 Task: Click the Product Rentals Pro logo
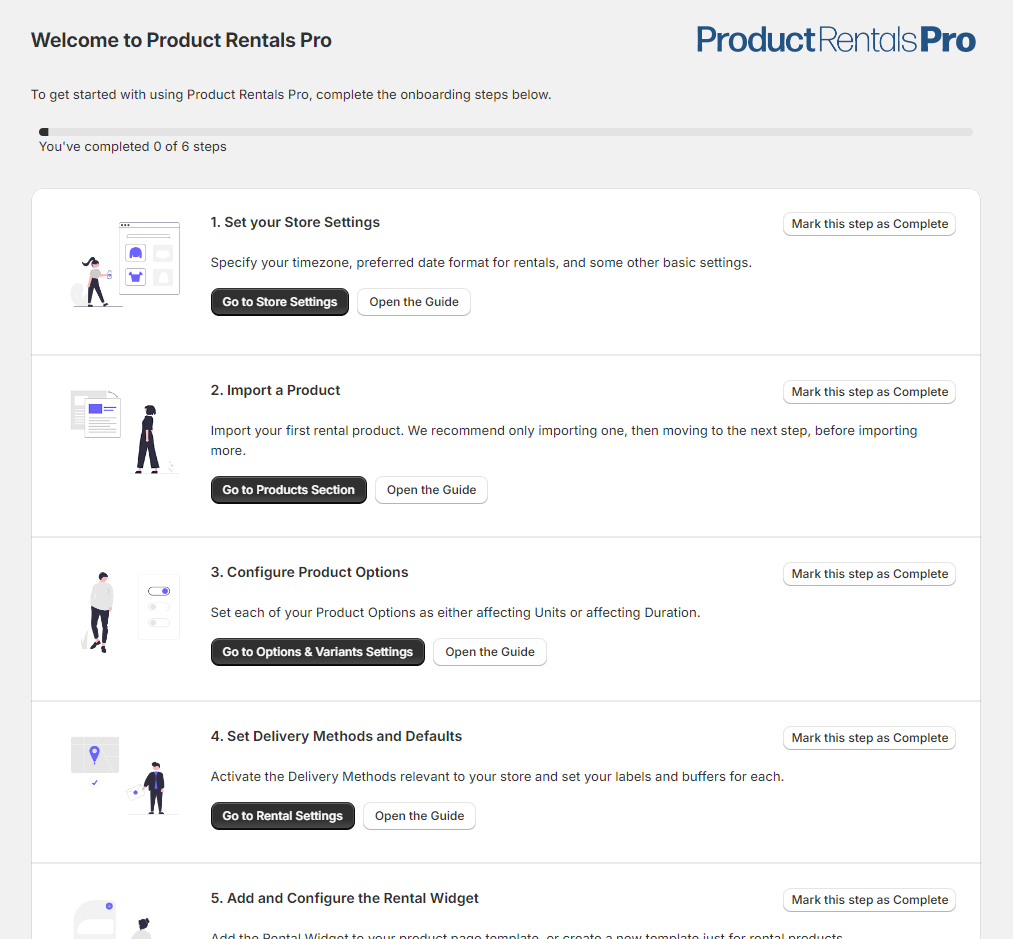[x=835, y=40]
